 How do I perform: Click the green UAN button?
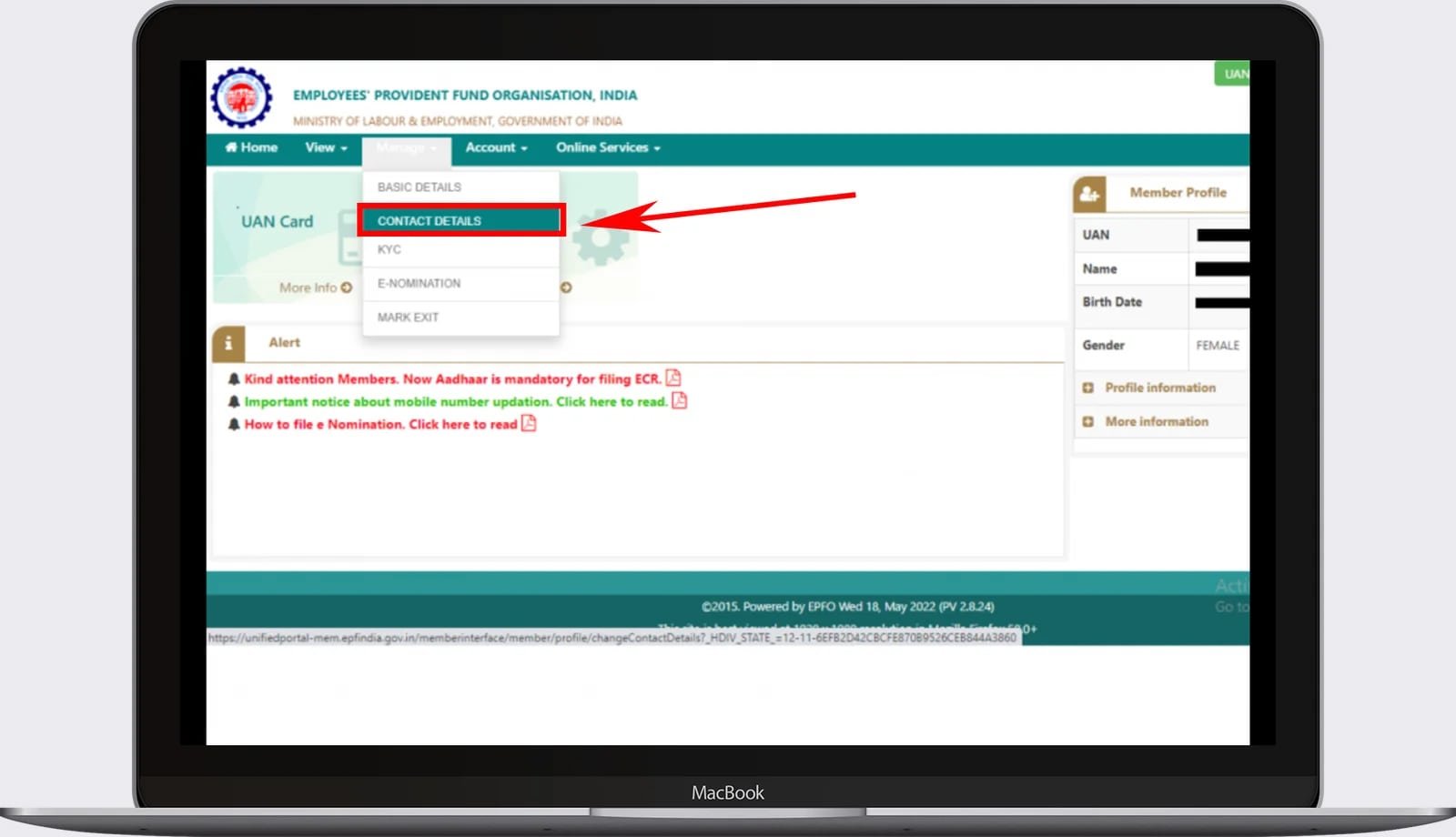pos(1232,74)
